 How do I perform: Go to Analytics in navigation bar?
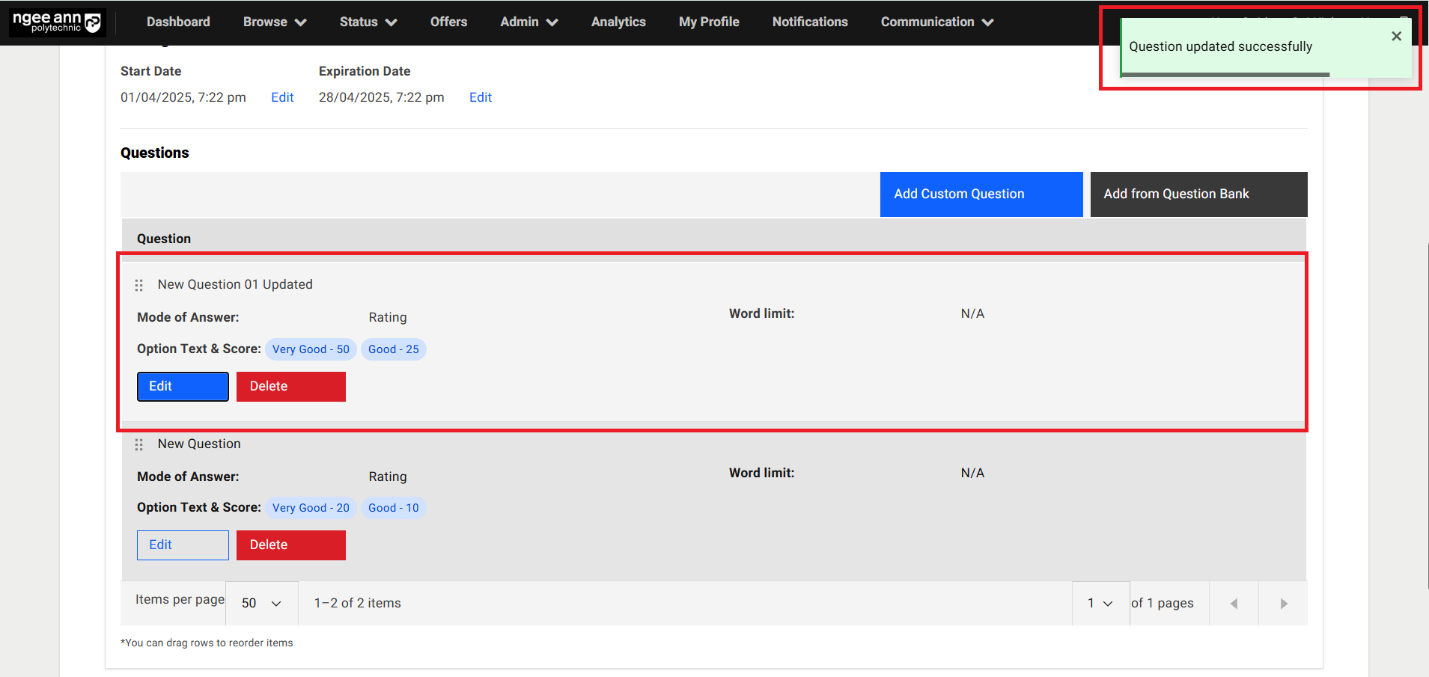point(618,22)
